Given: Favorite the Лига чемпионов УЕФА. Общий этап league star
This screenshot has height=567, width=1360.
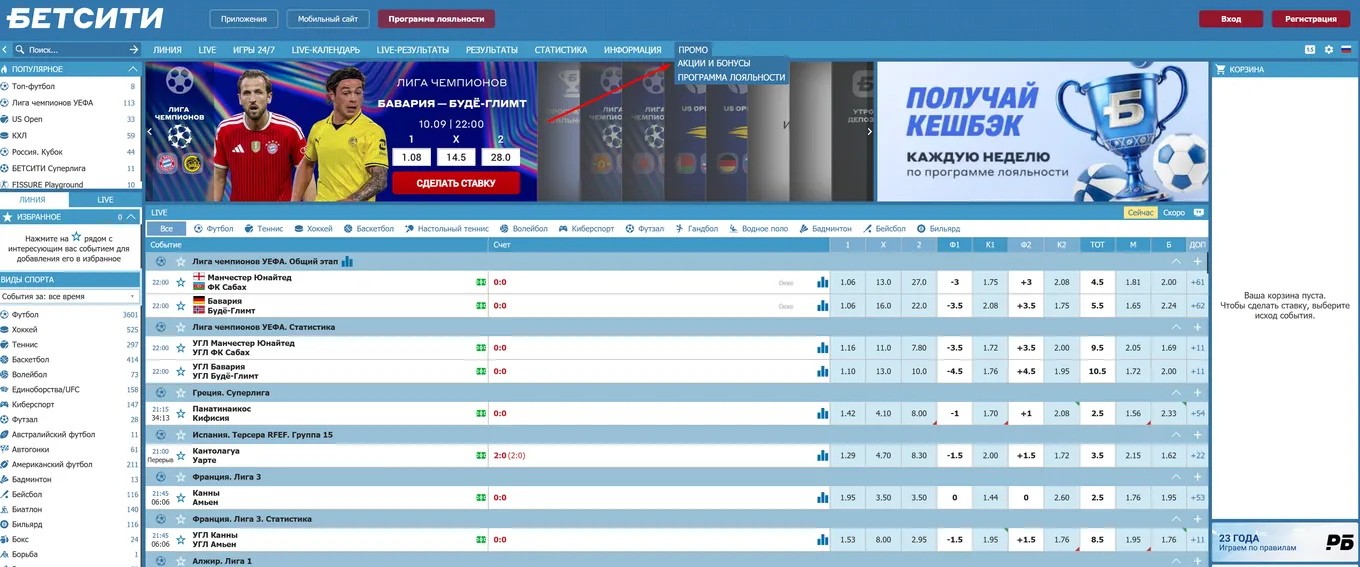Looking at the screenshot, I should pos(180,261).
